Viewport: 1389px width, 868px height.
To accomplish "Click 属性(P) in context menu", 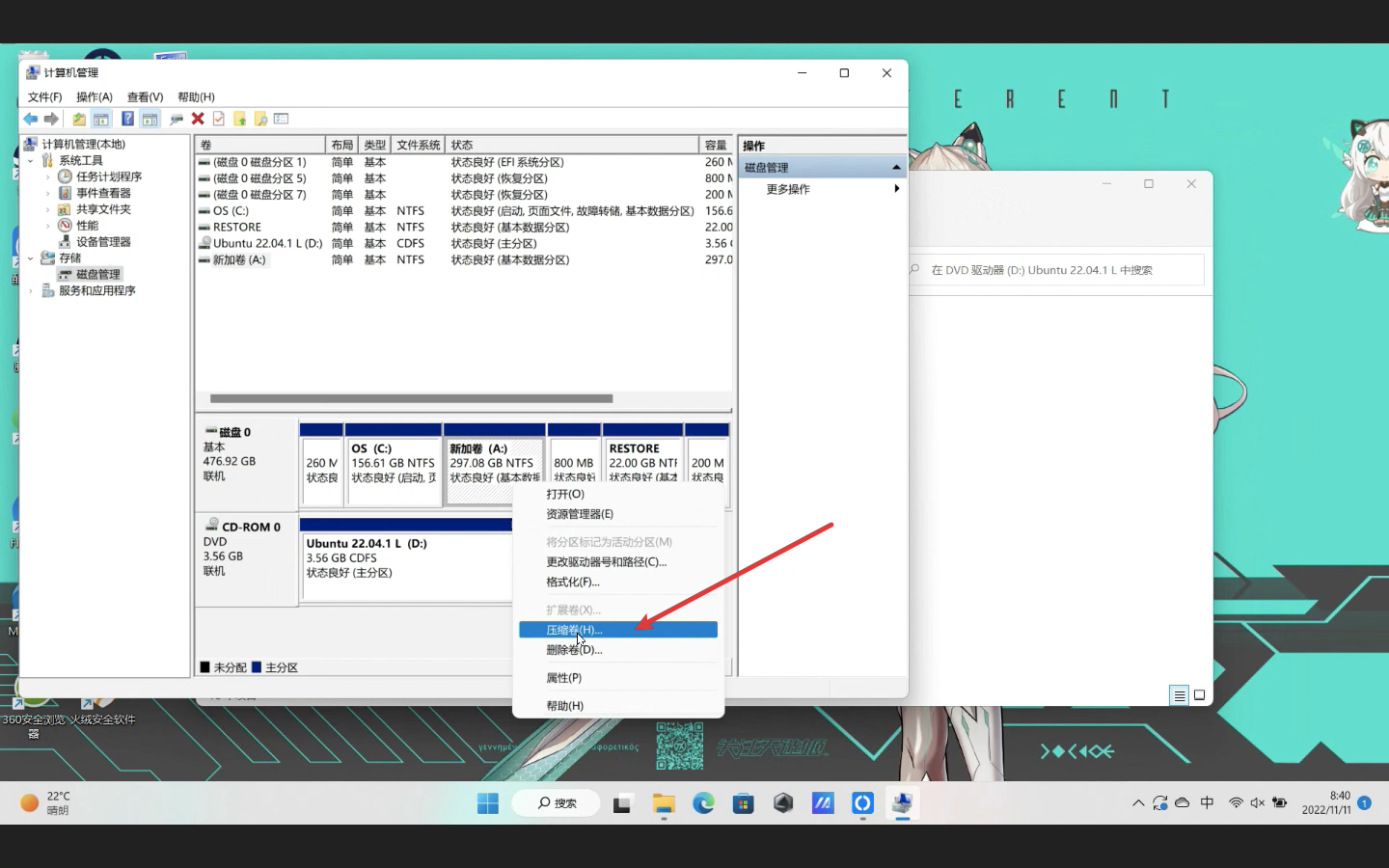I will tap(618, 678).
